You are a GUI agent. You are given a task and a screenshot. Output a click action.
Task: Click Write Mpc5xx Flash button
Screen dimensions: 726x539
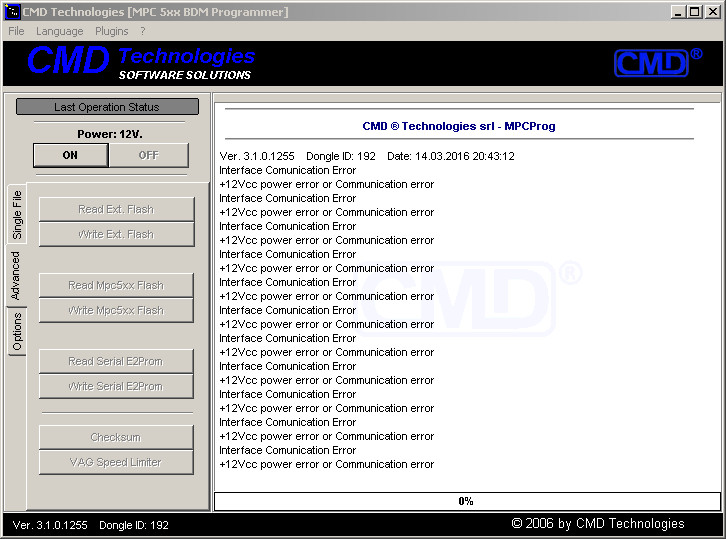(116, 310)
